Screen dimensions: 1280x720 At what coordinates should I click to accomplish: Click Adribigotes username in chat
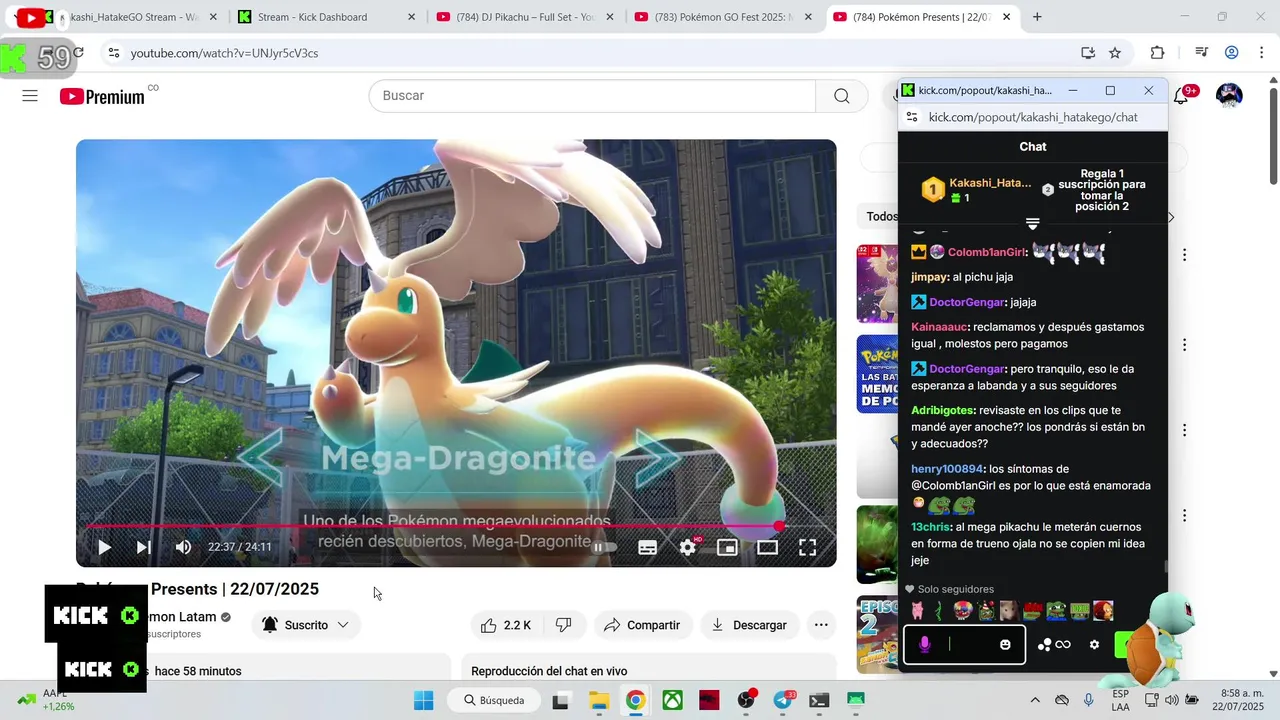943,410
